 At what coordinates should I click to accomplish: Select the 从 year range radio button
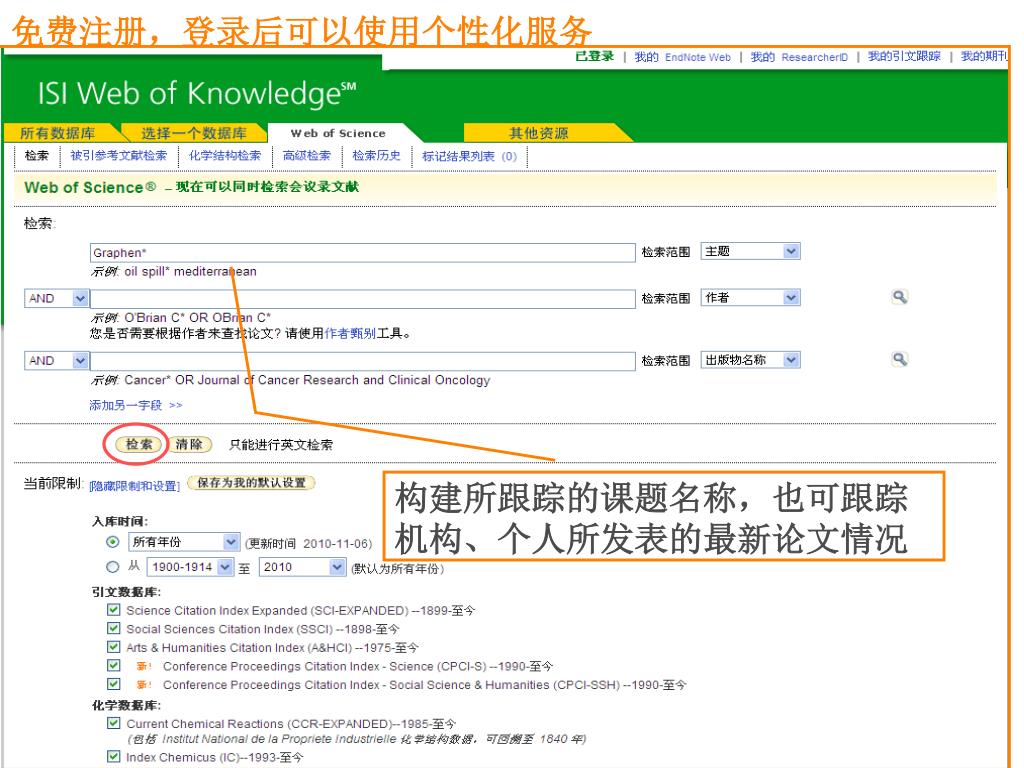113,568
